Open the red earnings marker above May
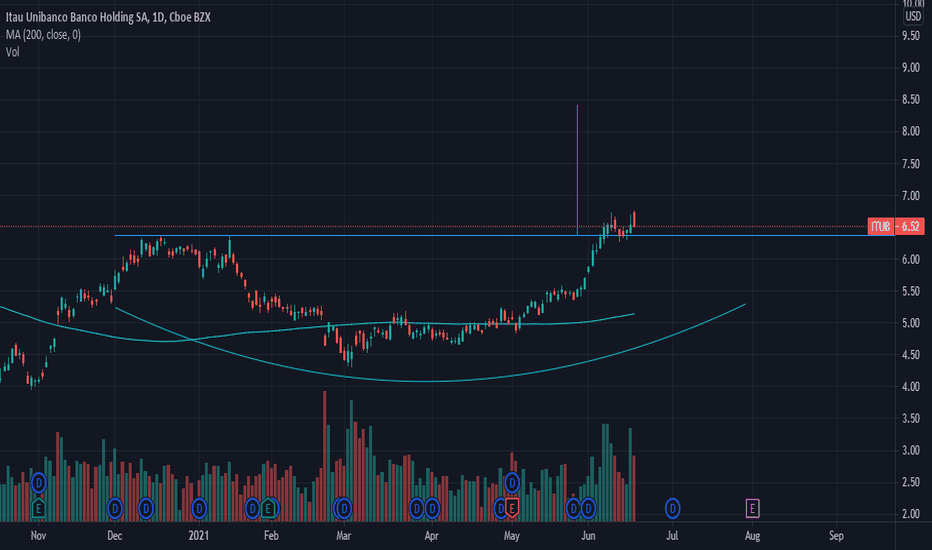Screen dimensions: 932x550 pyautogui.click(x=512, y=508)
